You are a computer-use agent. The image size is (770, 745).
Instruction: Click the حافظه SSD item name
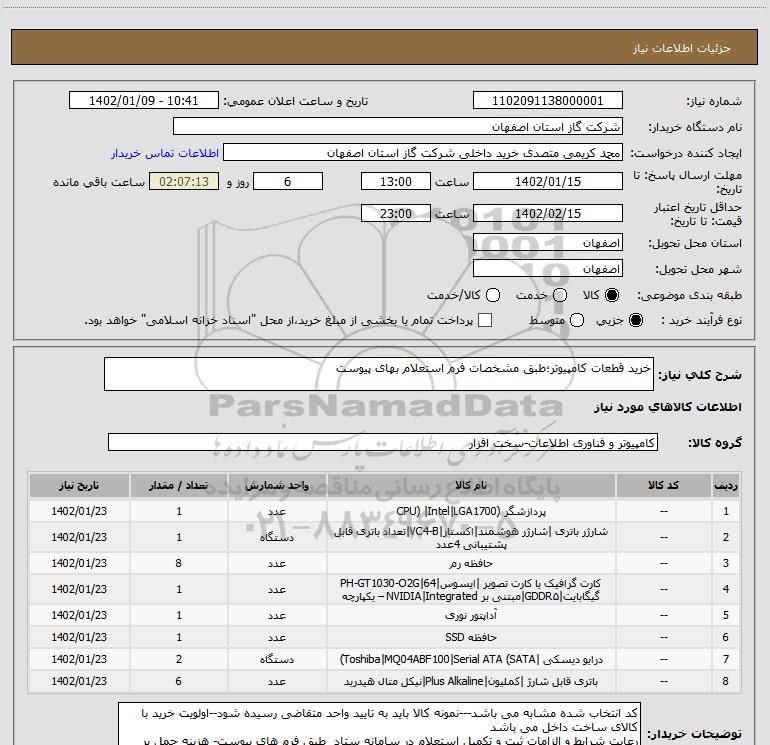[471, 637]
